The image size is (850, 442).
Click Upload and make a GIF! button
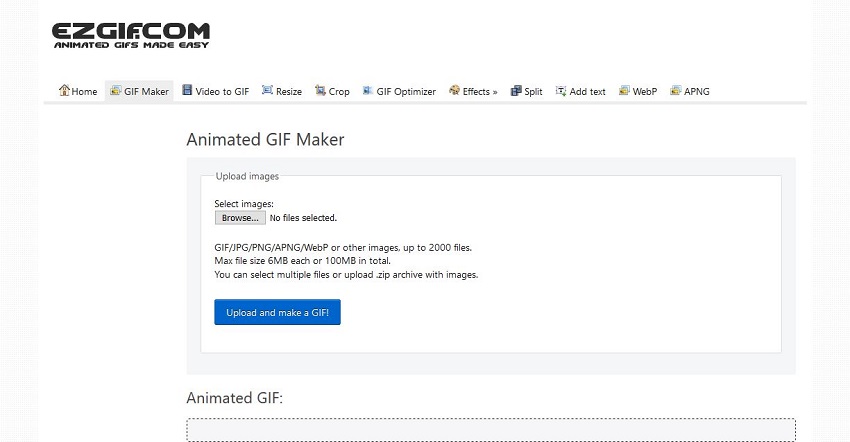tap(277, 312)
